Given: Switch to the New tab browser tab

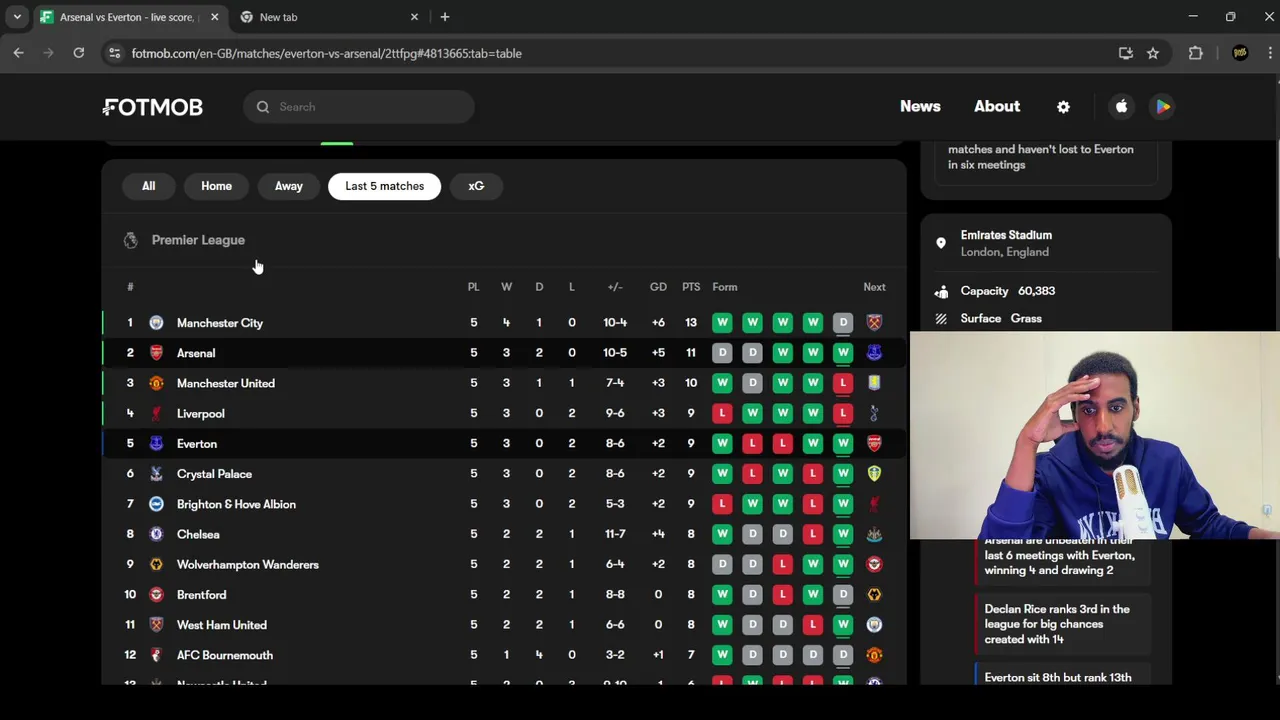Looking at the screenshot, I should click(x=330, y=17).
